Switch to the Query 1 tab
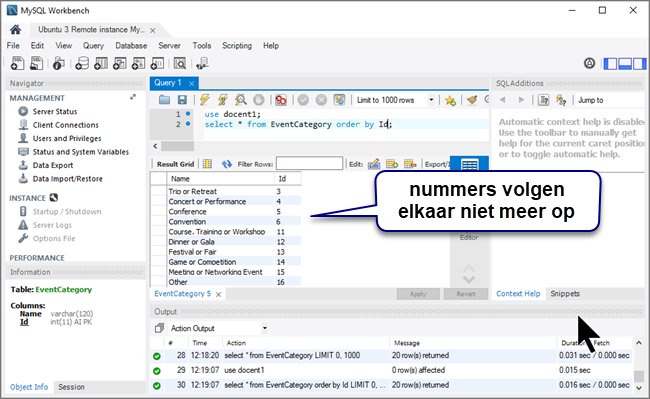This screenshot has height=399, width=650. (x=168, y=83)
